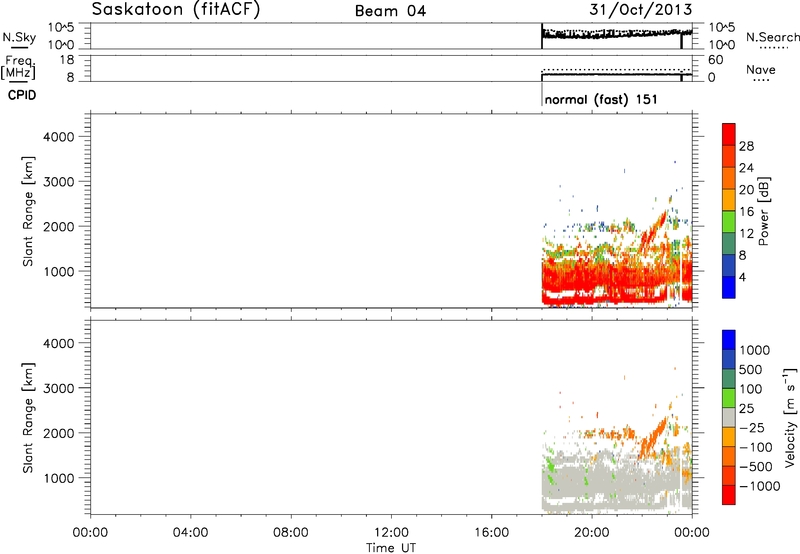Click the frequency trace in the Freq panel

tap(616, 74)
